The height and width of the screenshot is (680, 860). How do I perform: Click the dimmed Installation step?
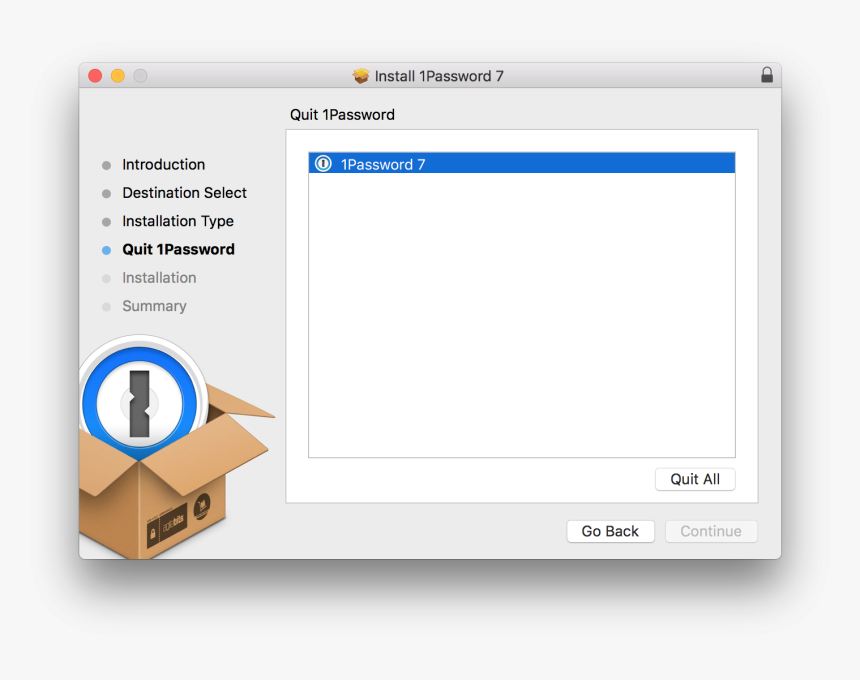click(159, 278)
